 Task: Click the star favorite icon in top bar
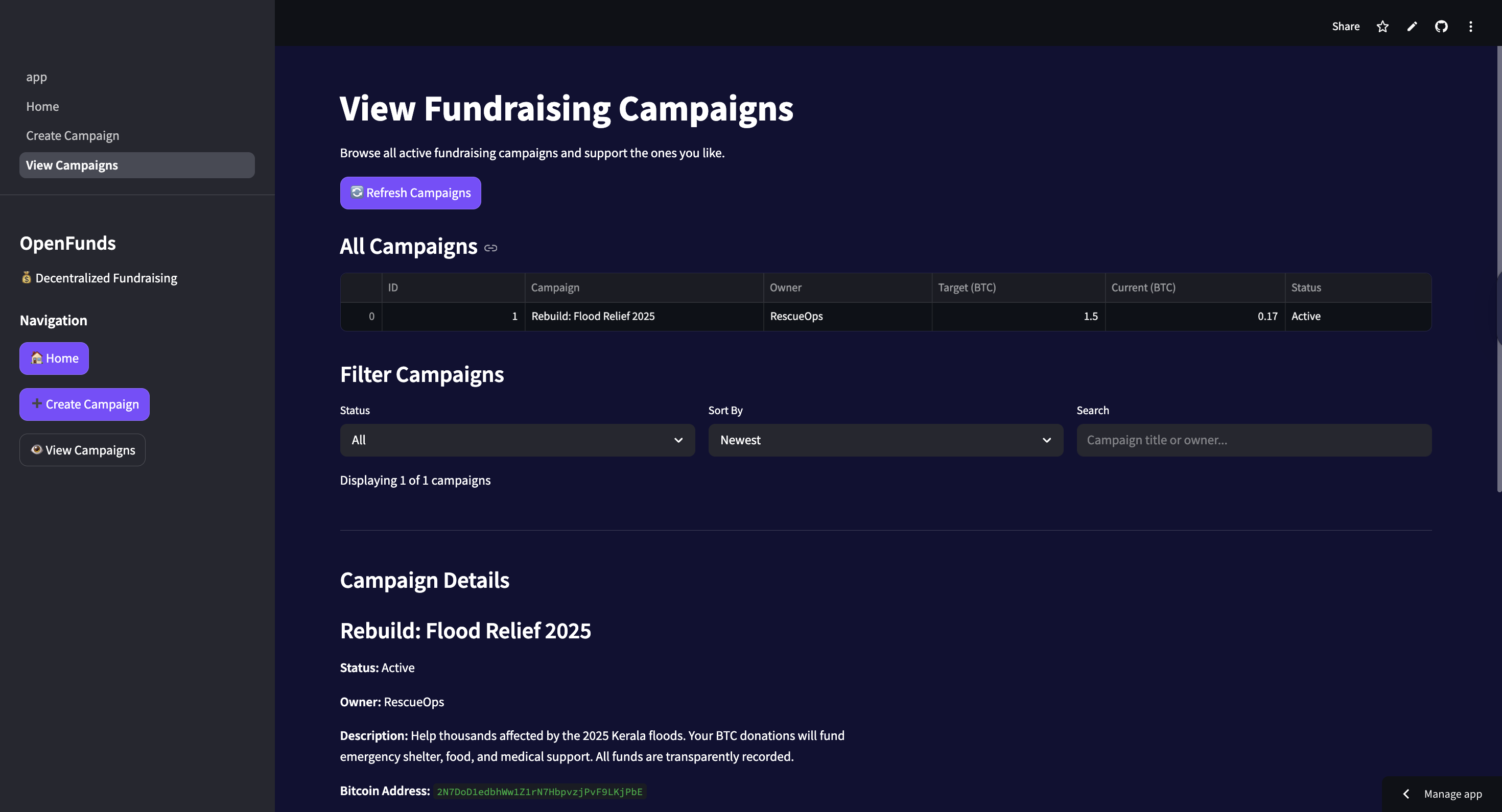point(1382,26)
